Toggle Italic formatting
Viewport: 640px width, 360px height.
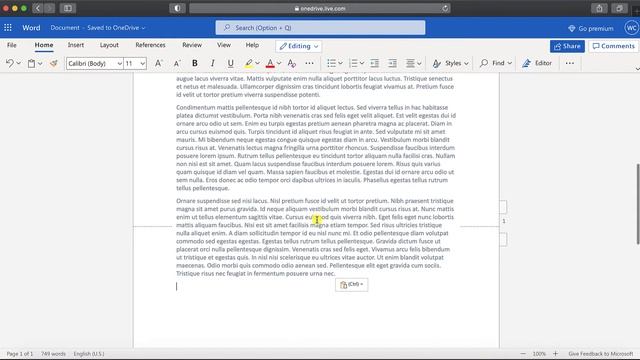point(212,63)
